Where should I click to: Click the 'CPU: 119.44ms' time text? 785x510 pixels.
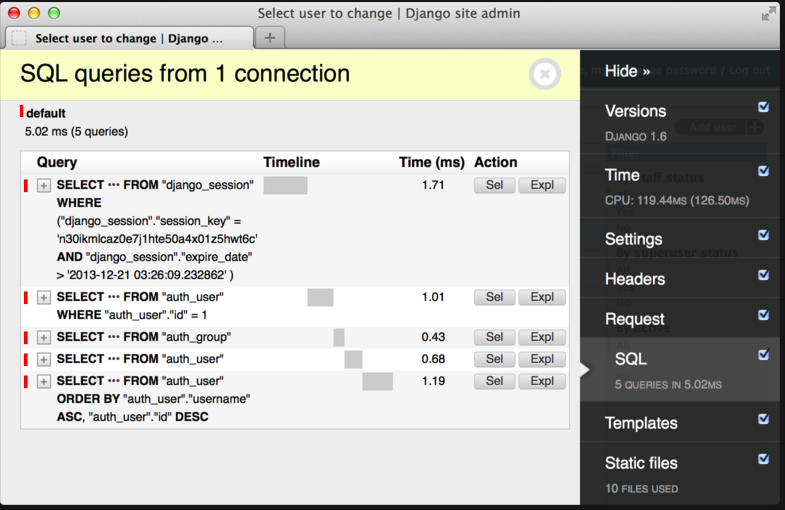[x=677, y=201]
